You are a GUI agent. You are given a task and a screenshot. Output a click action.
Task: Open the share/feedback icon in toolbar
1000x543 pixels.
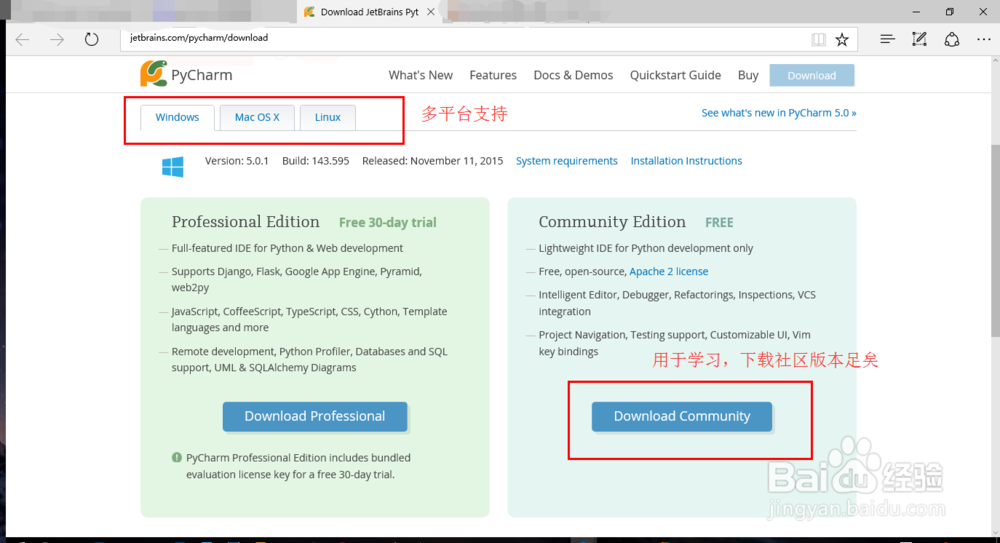(952, 40)
